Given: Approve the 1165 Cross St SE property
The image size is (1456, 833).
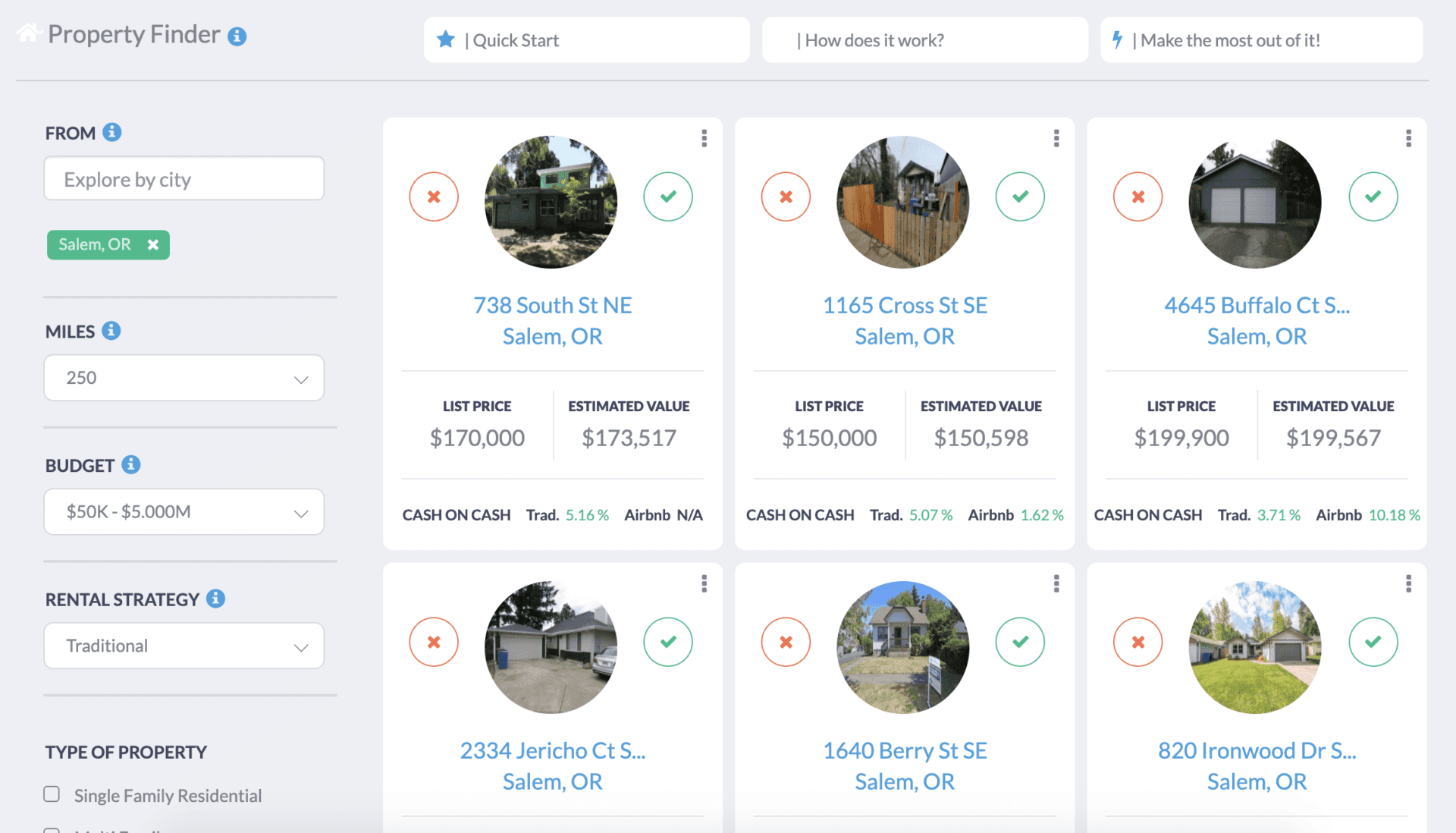Looking at the screenshot, I should coord(1020,196).
